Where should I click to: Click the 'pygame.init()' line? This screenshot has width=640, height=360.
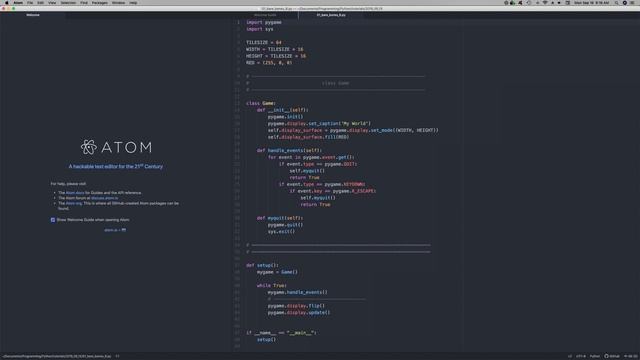[285, 117]
